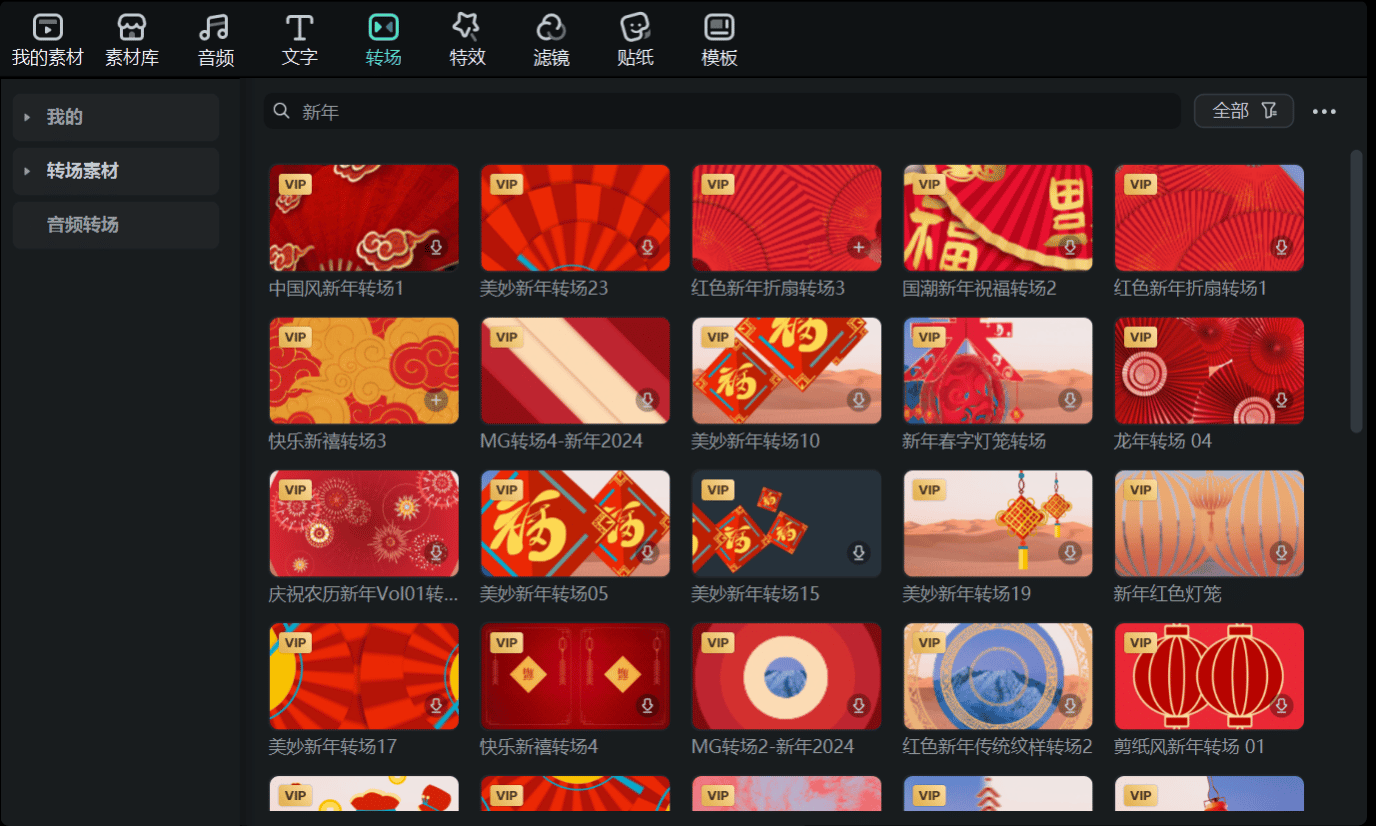Open the three-dot more options menu
This screenshot has width=1376, height=826.
(x=1324, y=112)
